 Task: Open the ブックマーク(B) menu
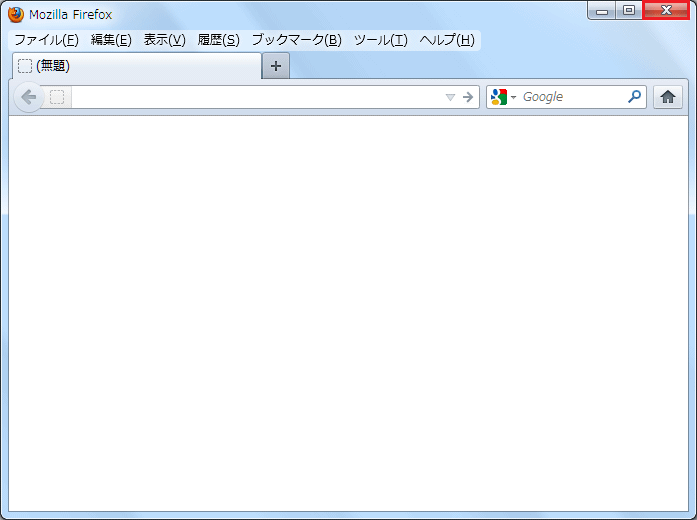click(x=296, y=40)
